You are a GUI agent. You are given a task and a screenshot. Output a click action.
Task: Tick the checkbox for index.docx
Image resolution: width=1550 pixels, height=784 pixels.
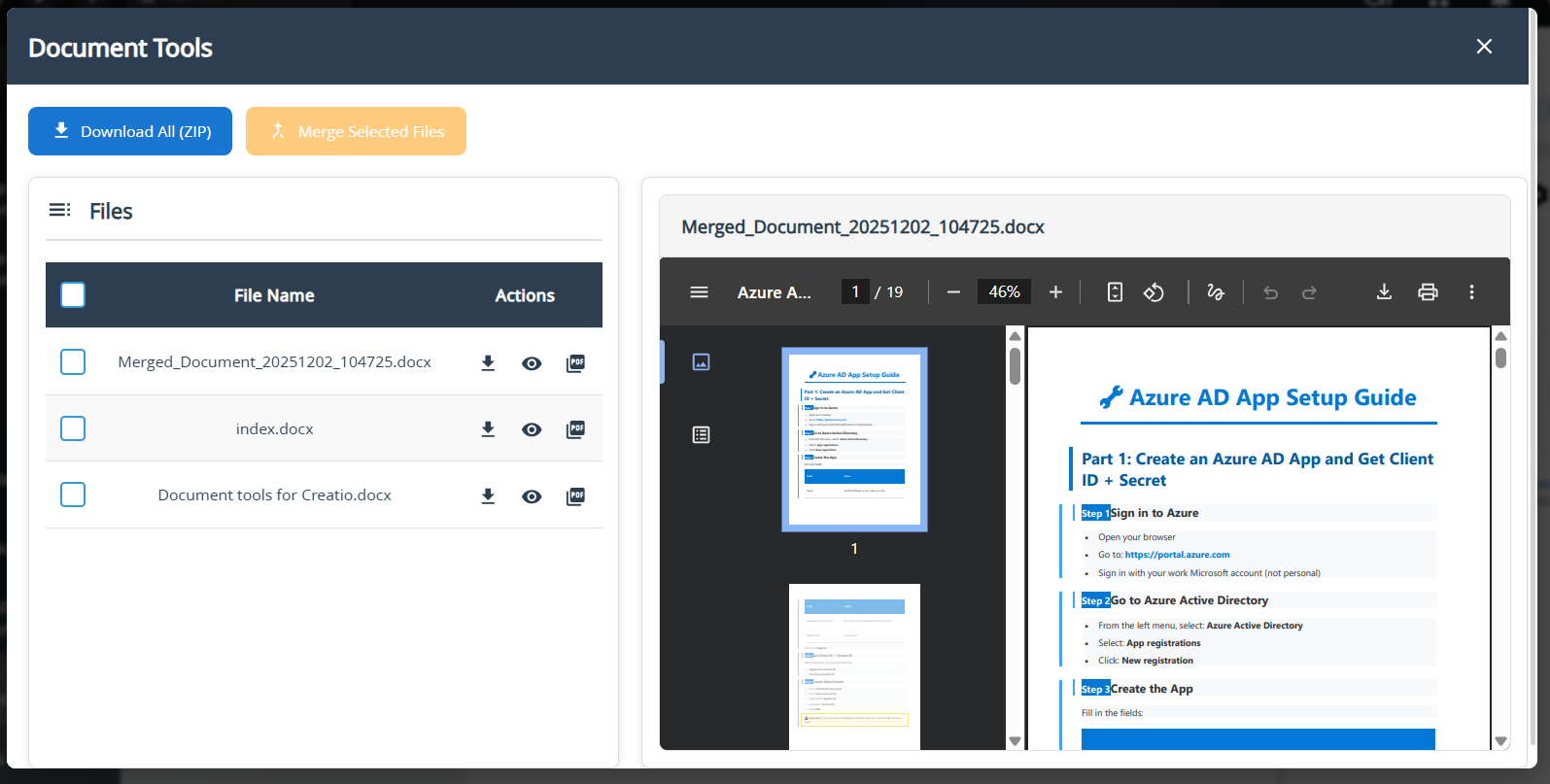click(73, 428)
